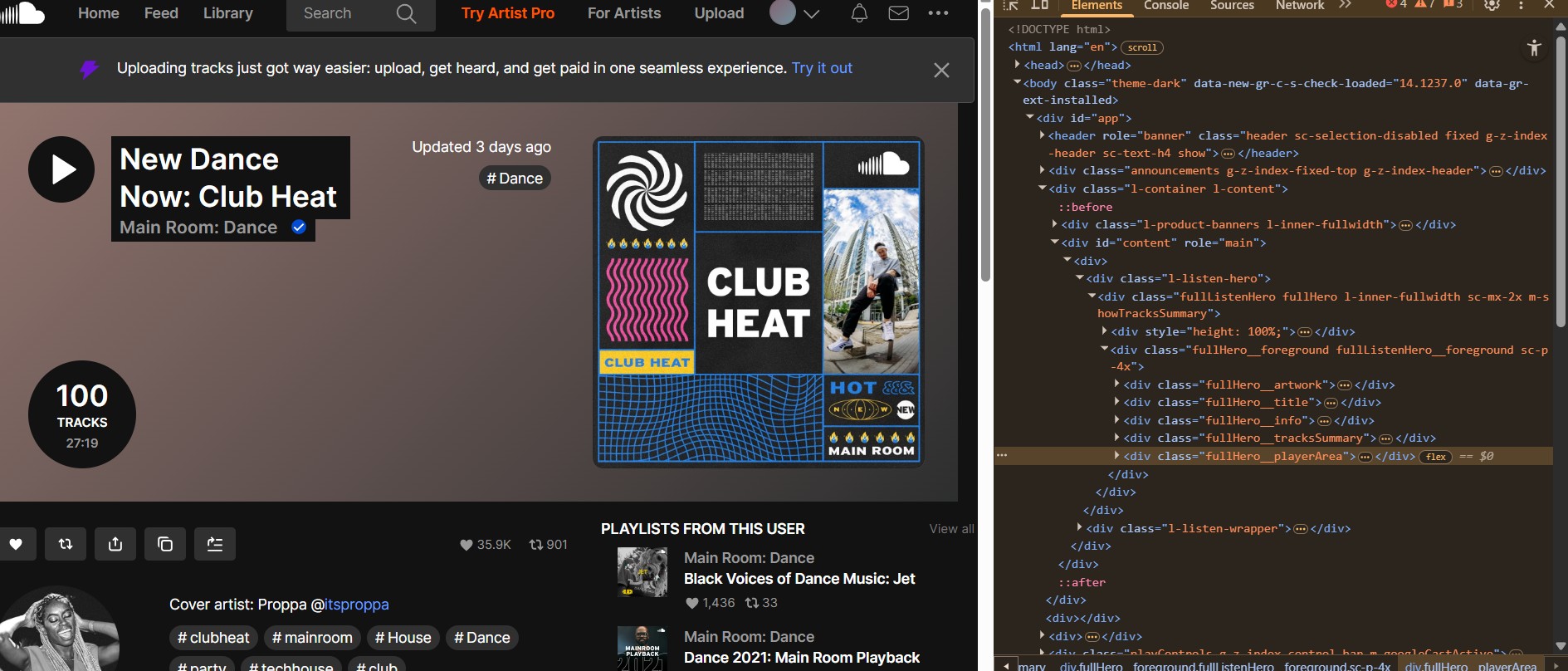The image size is (1568, 671).
Task: Open the messages envelope icon
Action: pyautogui.click(x=898, y=13)
